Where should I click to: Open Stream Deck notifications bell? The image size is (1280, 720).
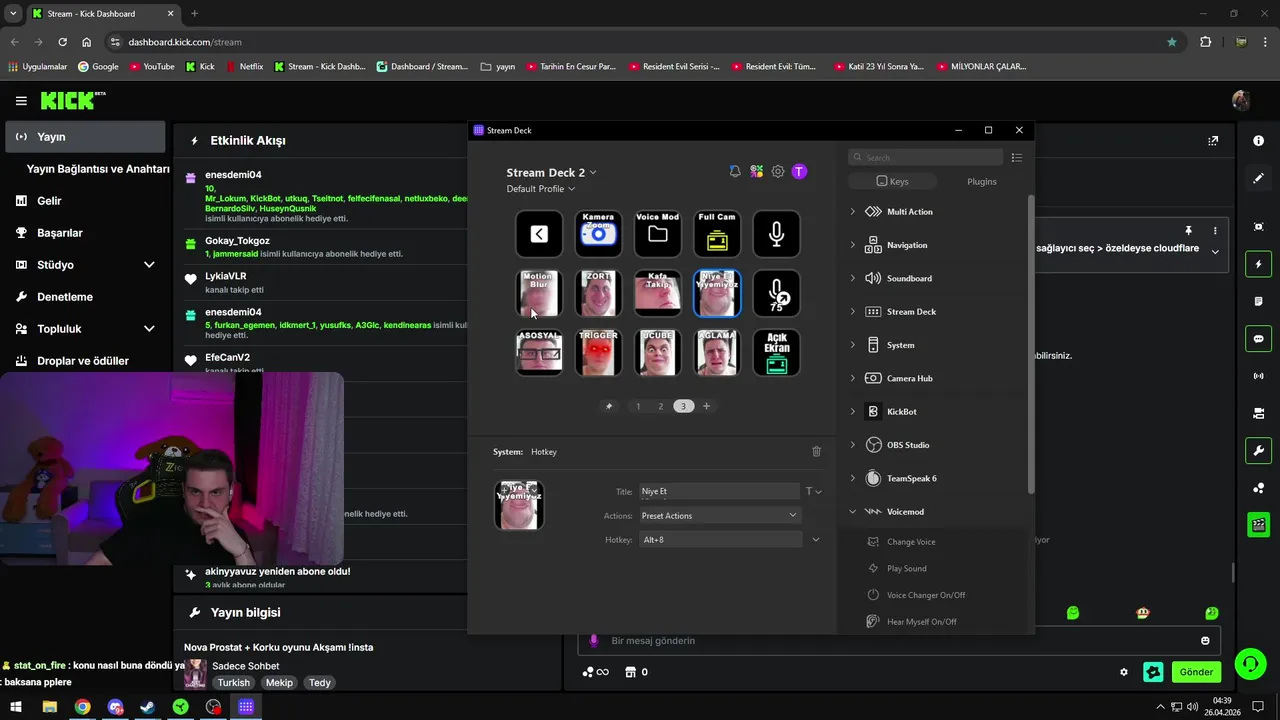click(735, 172)
